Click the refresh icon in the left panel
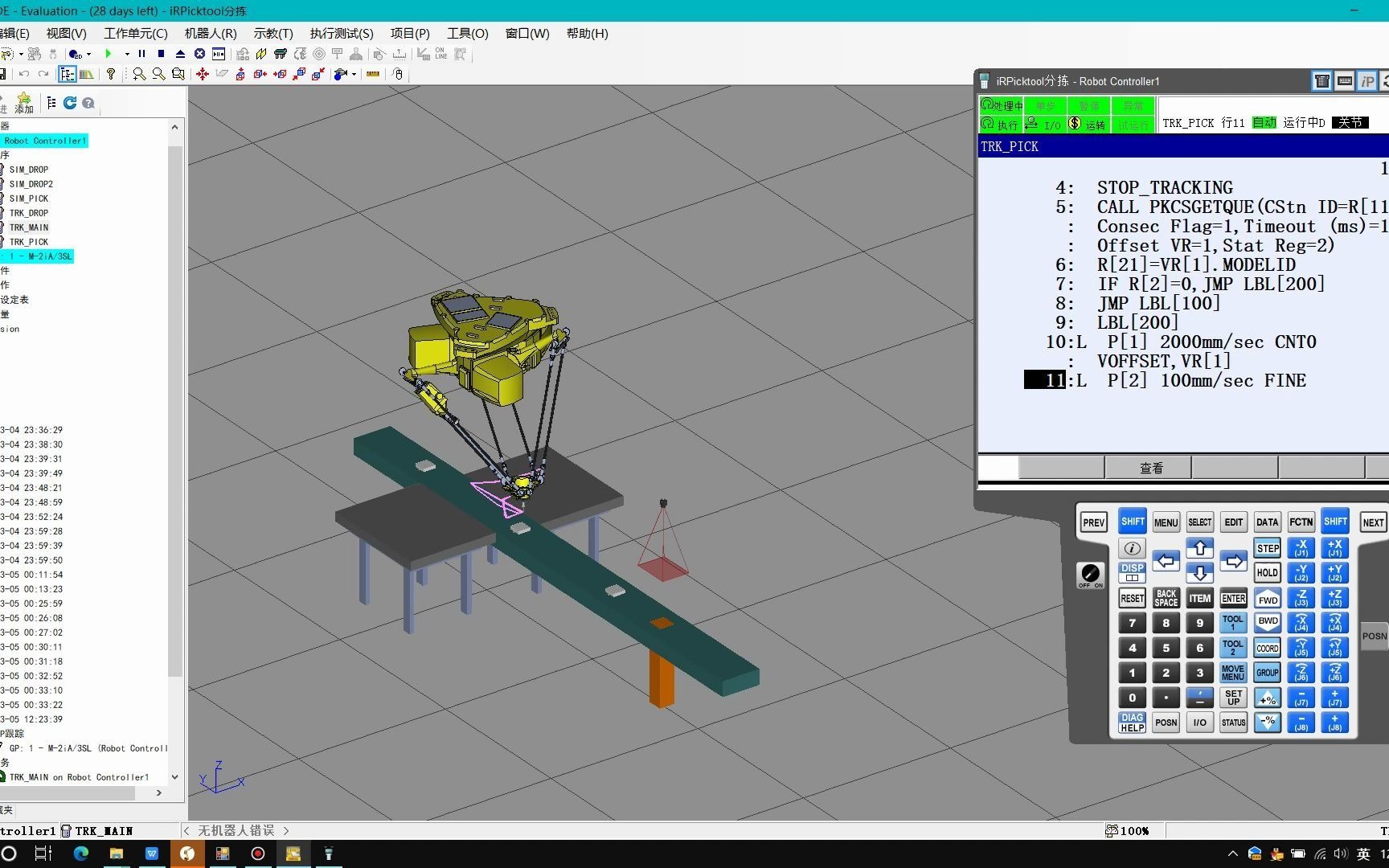The height and width of the screenshot is (868, 1389). [70, 103]
